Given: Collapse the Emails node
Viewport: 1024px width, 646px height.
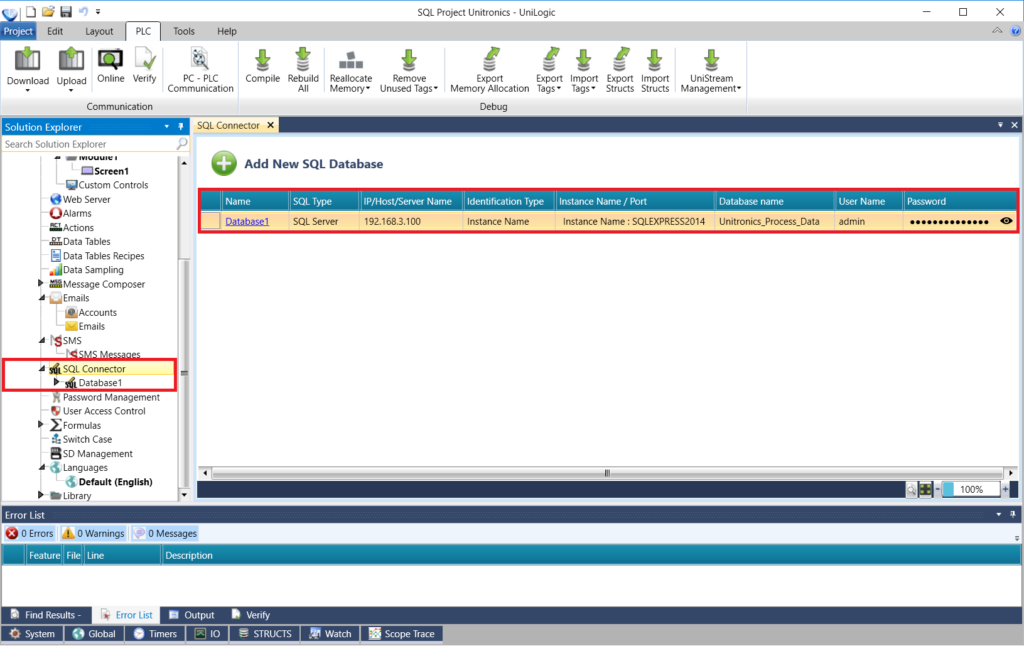Looking at the screenshot, I should (x=42, y=298).
